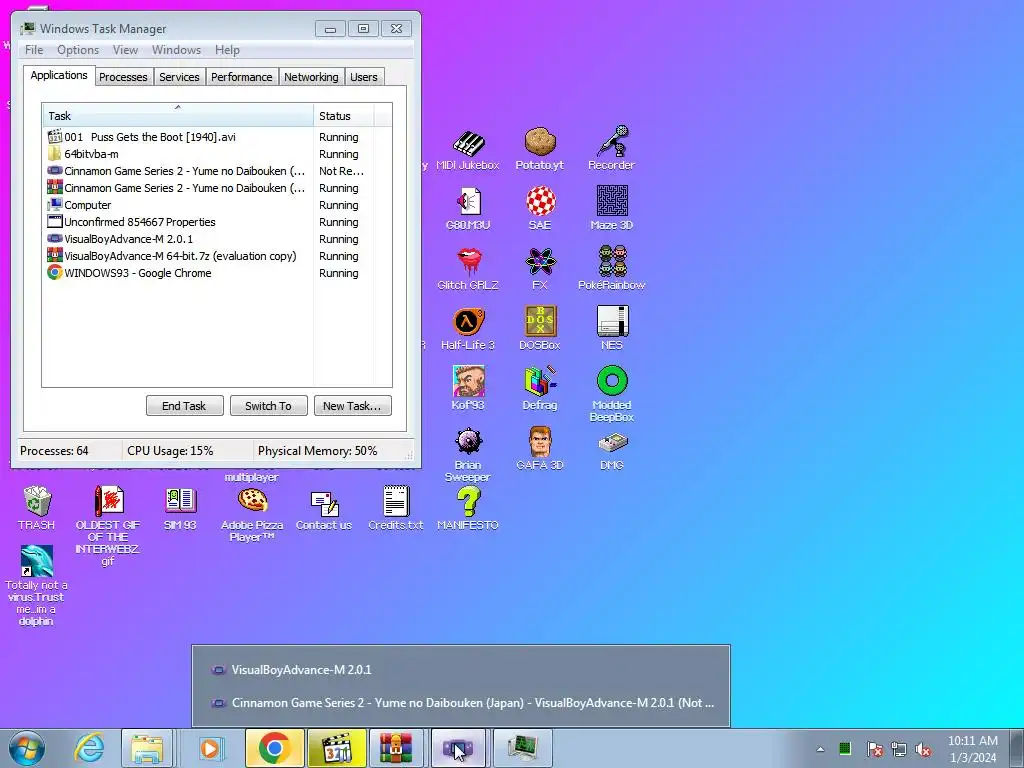Open the Windows Start orb
This screenshot has width=1024, height=768.
point(27,748)
